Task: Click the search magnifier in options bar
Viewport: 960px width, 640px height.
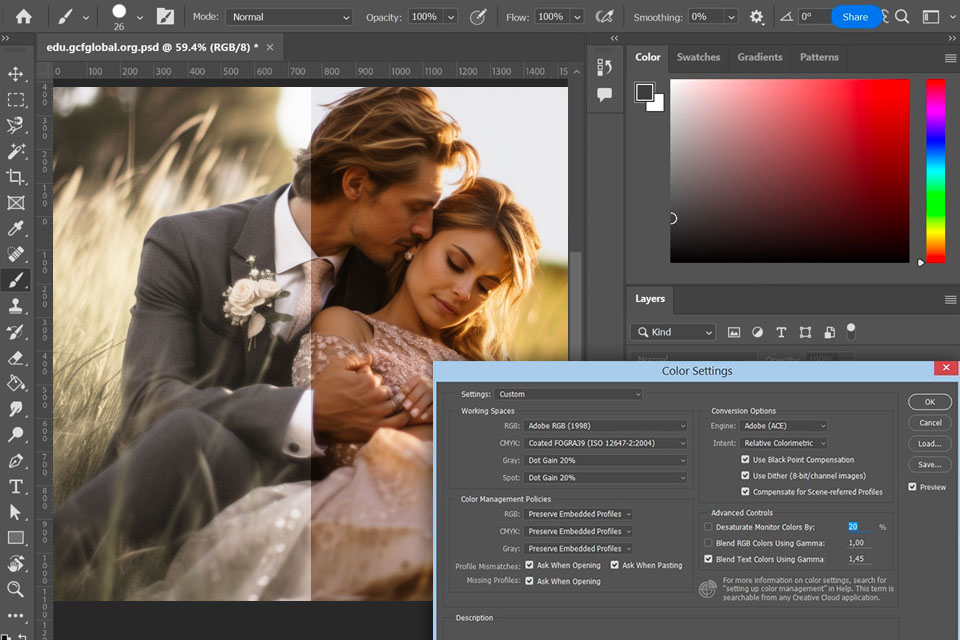Action: coord(901,17)
